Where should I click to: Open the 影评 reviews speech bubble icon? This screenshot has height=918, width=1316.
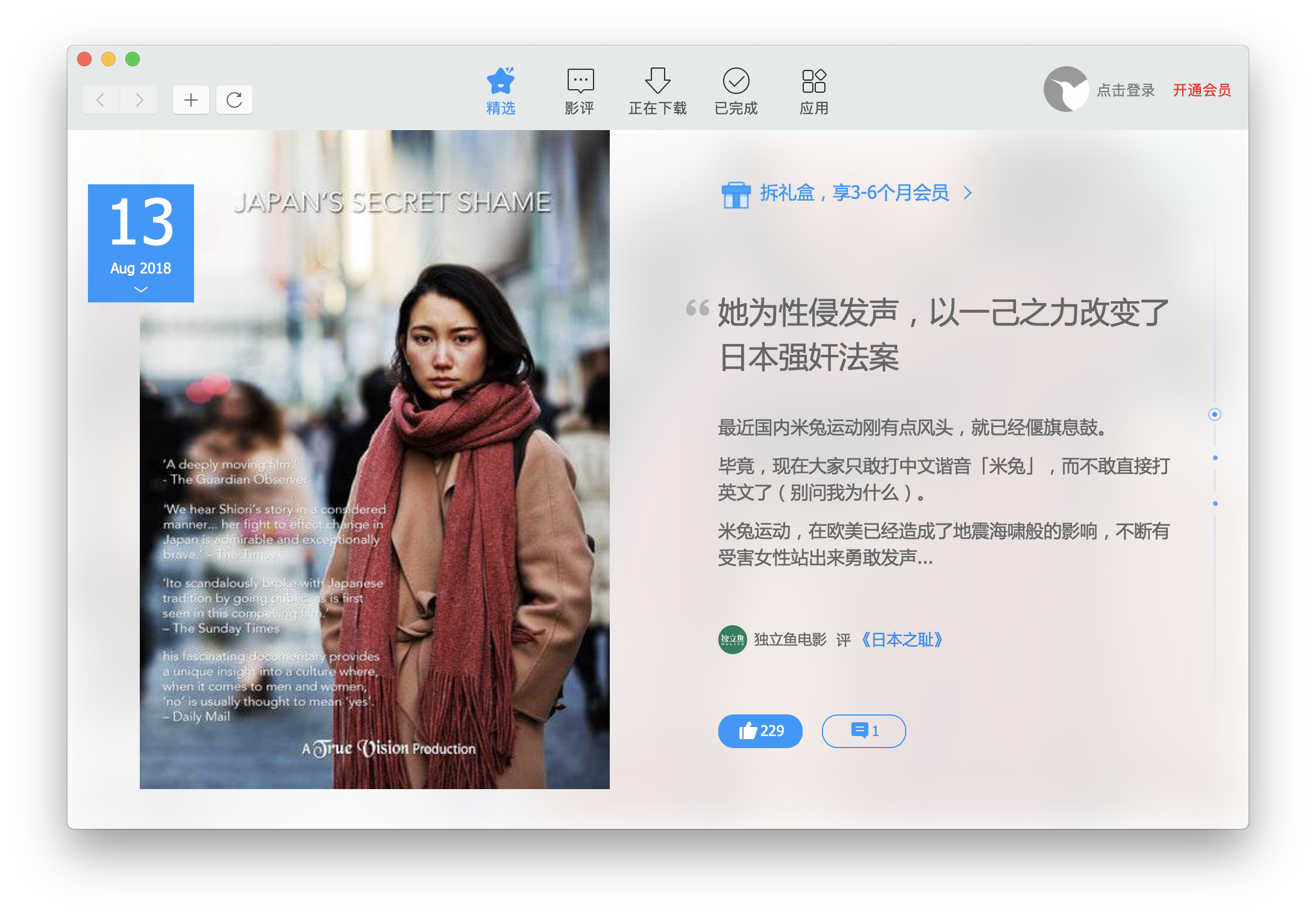pyautogui.click(x=580, y=81)
